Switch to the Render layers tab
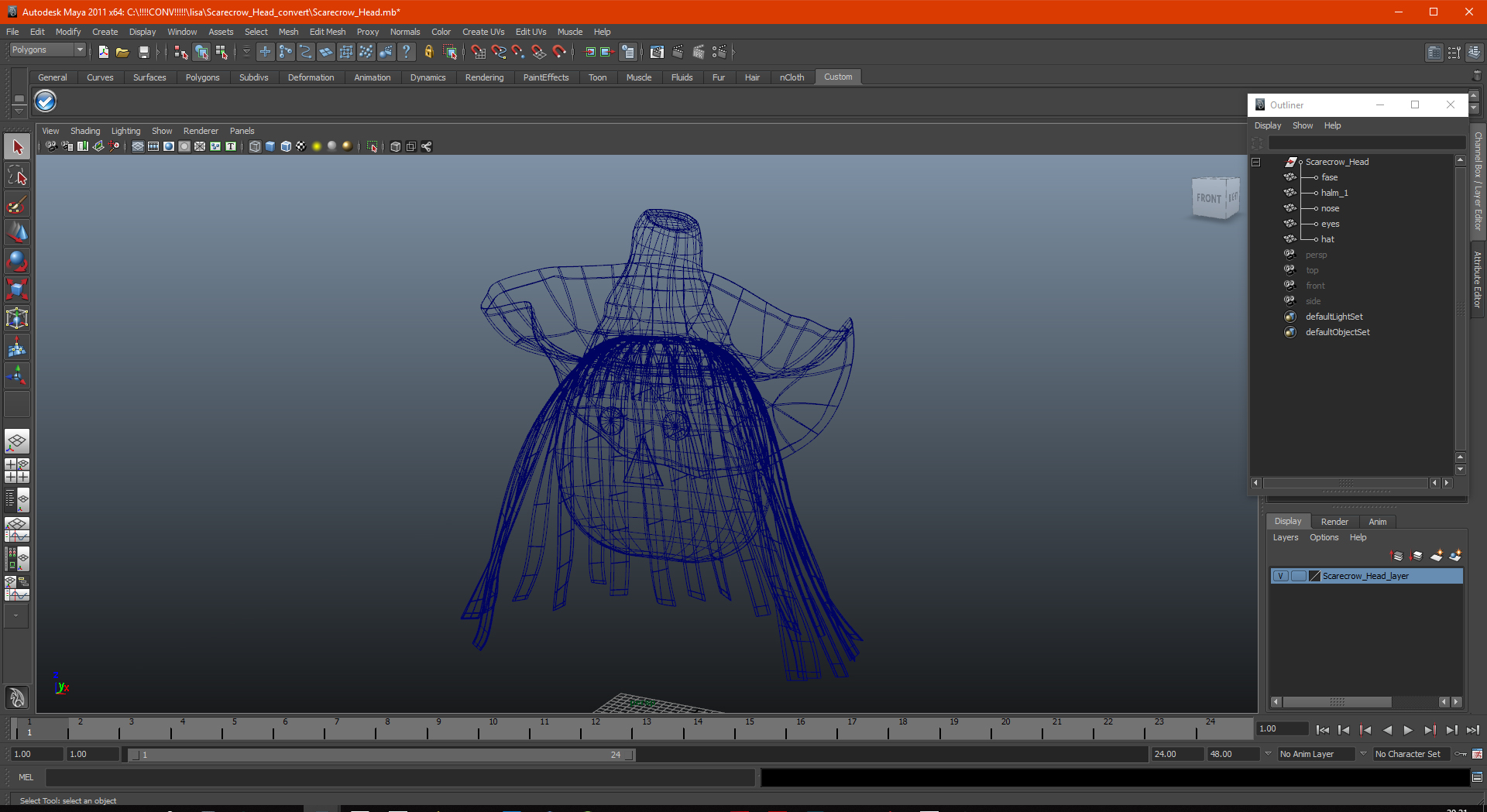 (x=1334, y=522)
